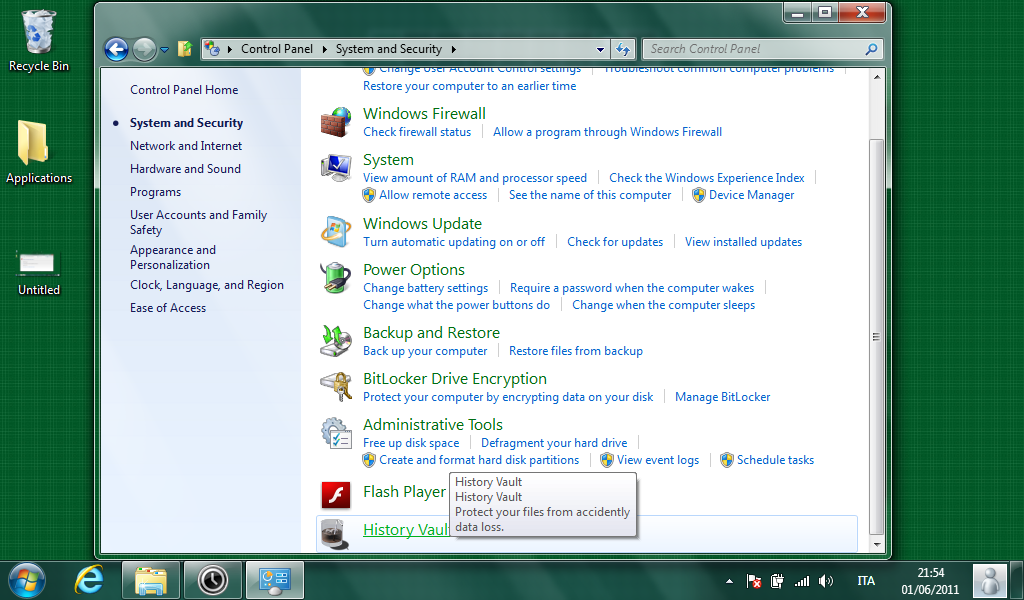Open the Windows Update icon
This screenshot has height=600, width=1024.
(x=336, y=232)
